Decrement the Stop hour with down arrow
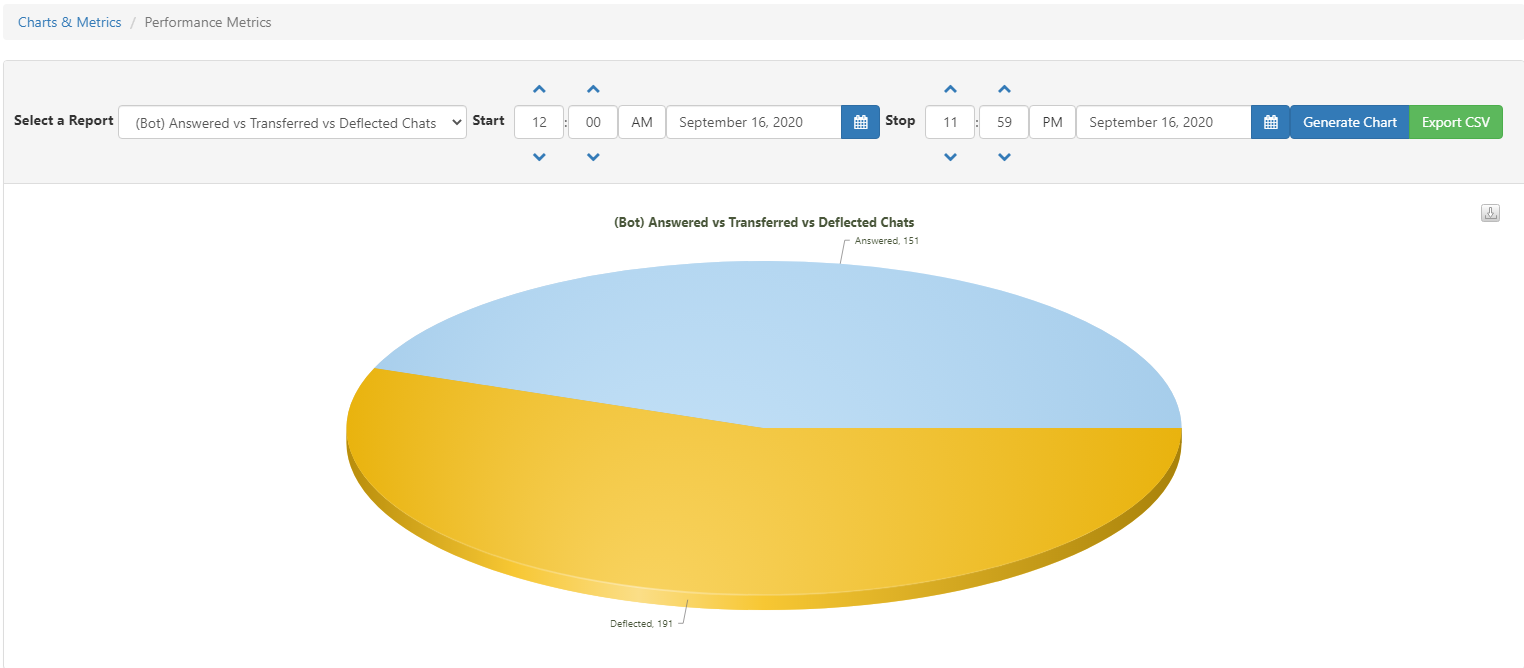The width and height of the screenshot is (1524, 668). click(x=950, y=156)
